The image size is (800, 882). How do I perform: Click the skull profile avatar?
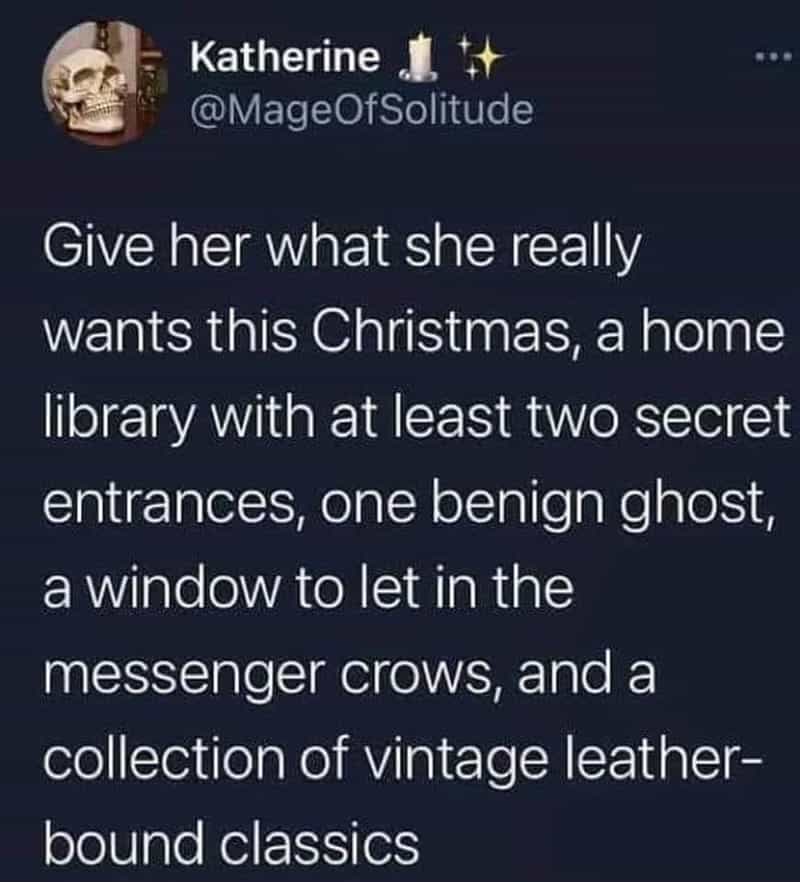coord(105,84)
